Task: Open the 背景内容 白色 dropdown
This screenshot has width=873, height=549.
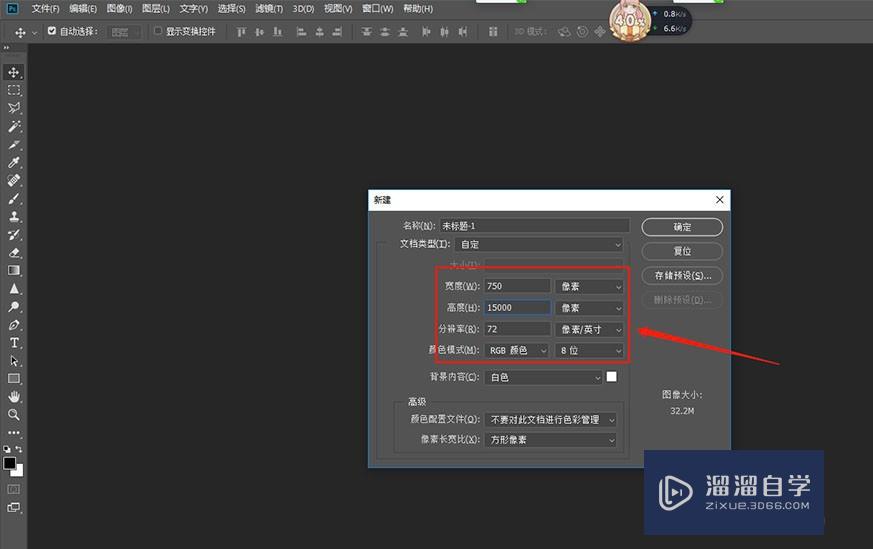Action: 544,378
